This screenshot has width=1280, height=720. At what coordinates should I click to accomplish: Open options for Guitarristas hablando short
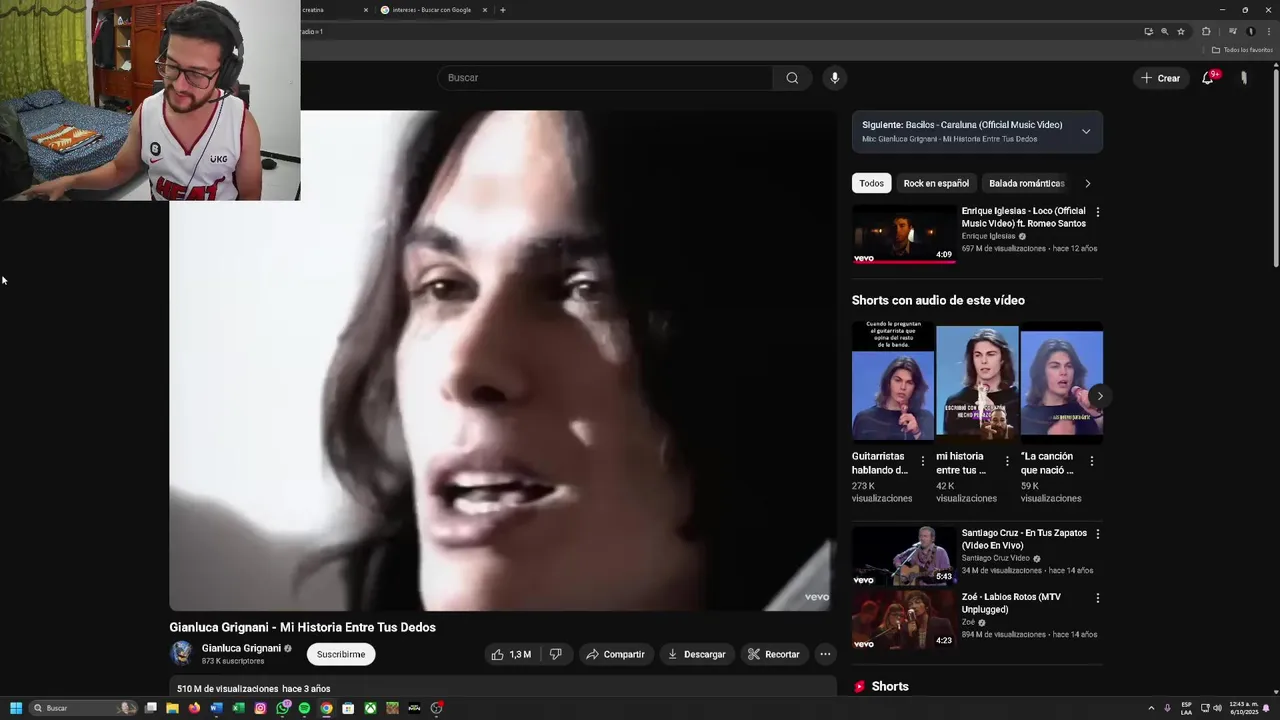point(923,461)
